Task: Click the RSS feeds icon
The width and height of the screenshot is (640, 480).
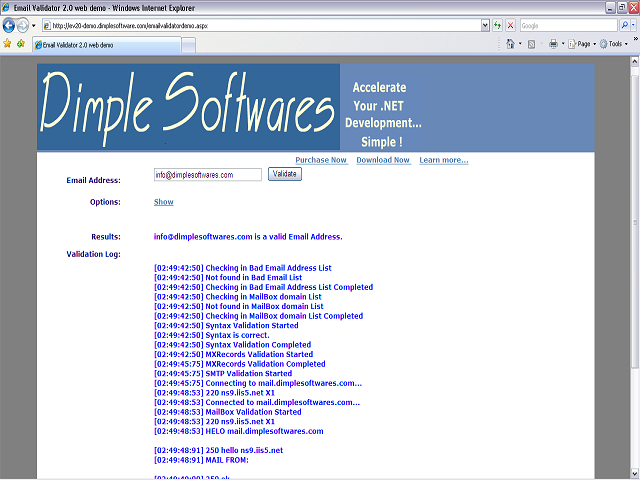Action: pos(531,44)
